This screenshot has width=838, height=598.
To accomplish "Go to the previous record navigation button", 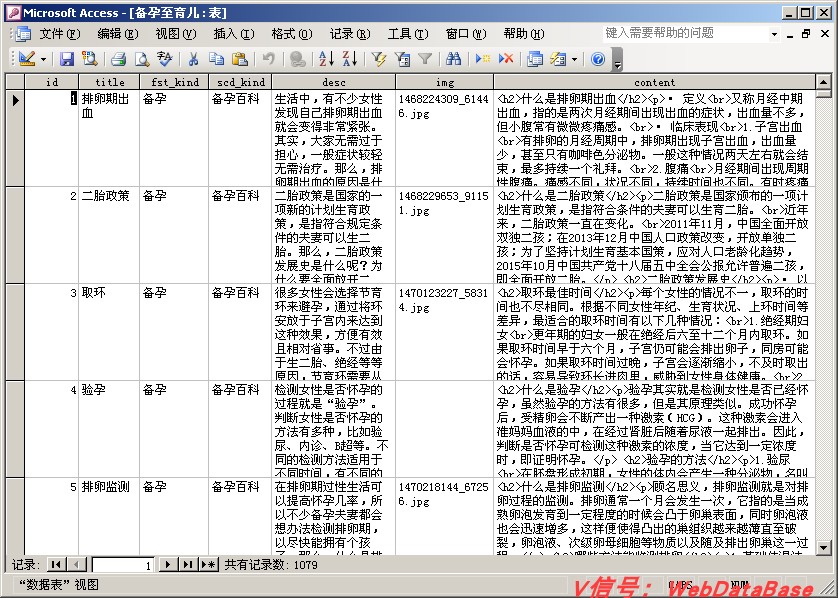I will click(77, 564).
